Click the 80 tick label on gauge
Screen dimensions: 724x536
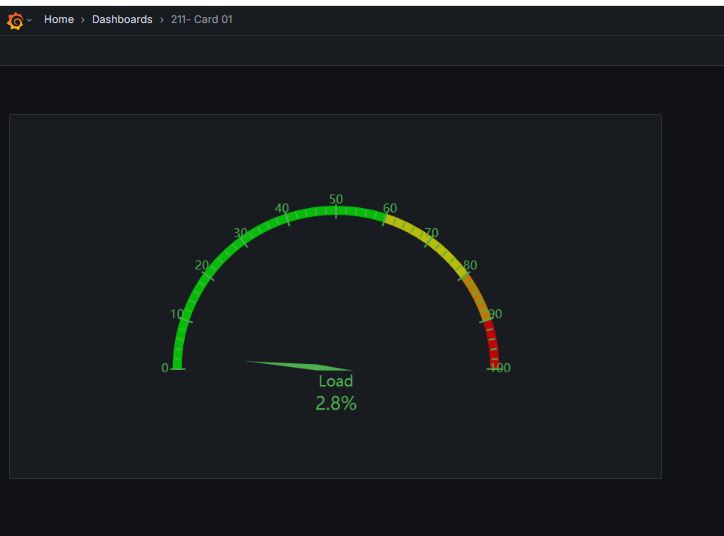click(470, 265)
